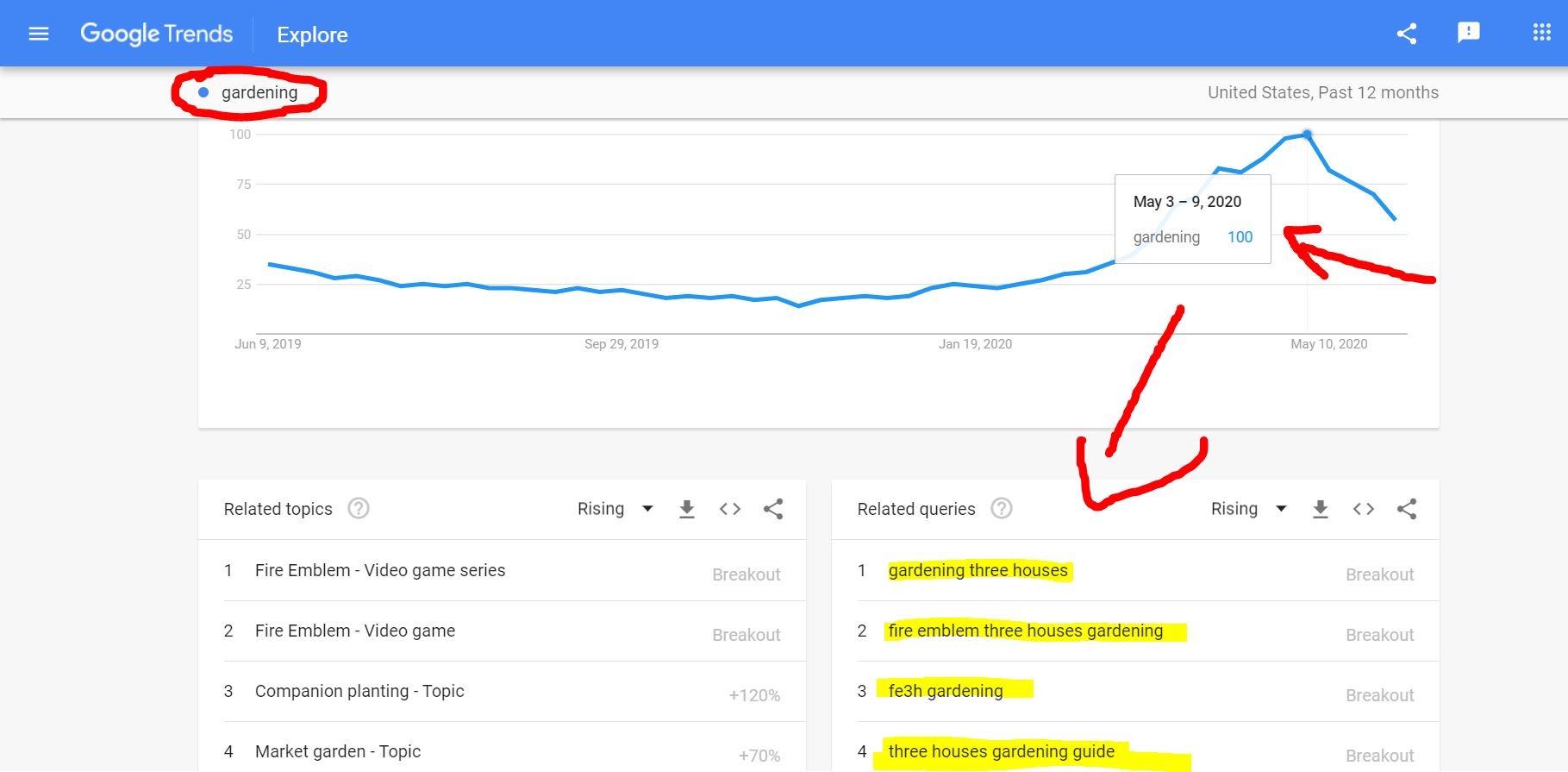Open 'Companion planting - Topic' in Related topics
Screen dimensions: 1568x772
click(359, 691)
